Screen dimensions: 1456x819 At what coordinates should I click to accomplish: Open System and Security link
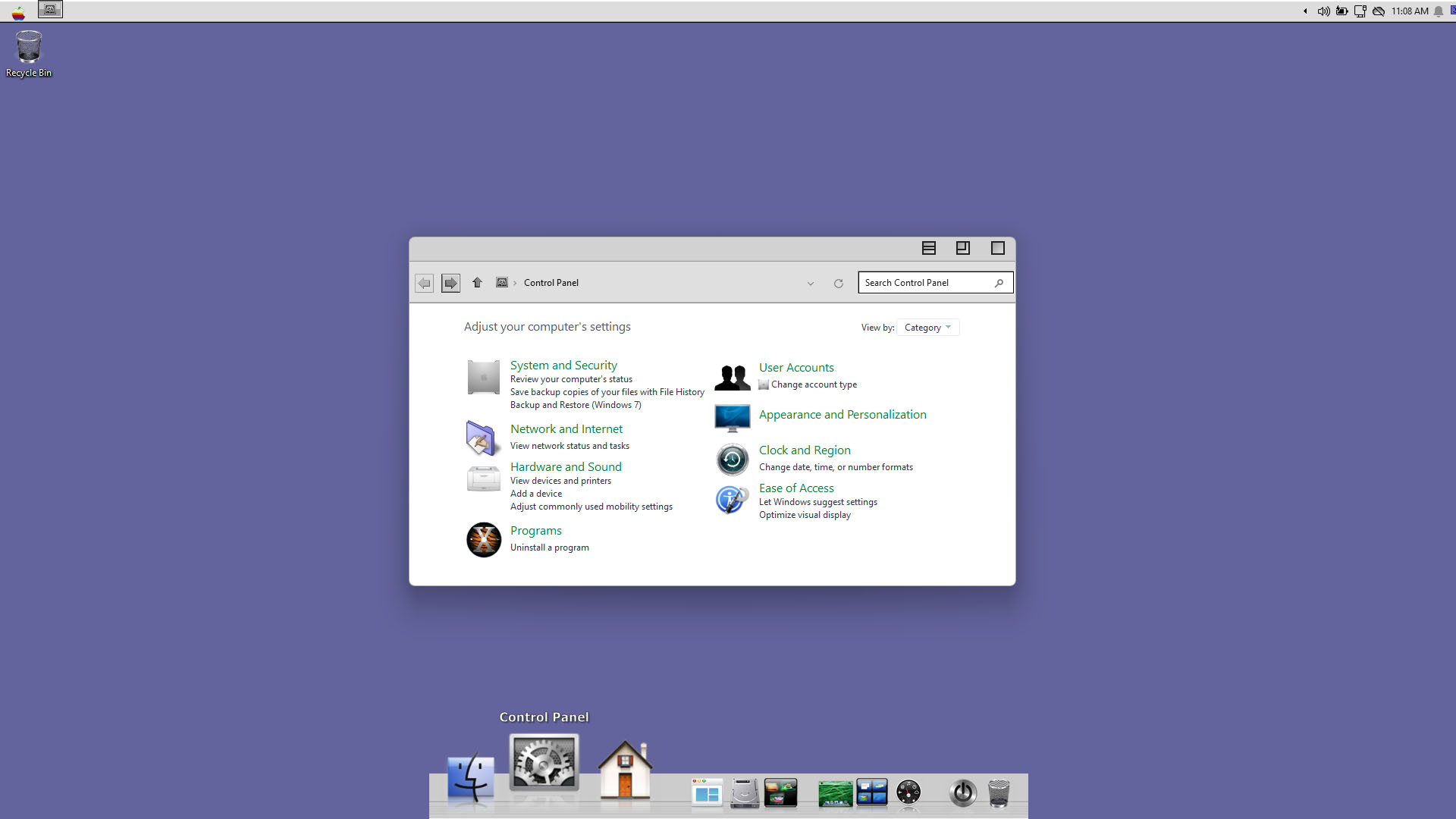pos(563,366)
